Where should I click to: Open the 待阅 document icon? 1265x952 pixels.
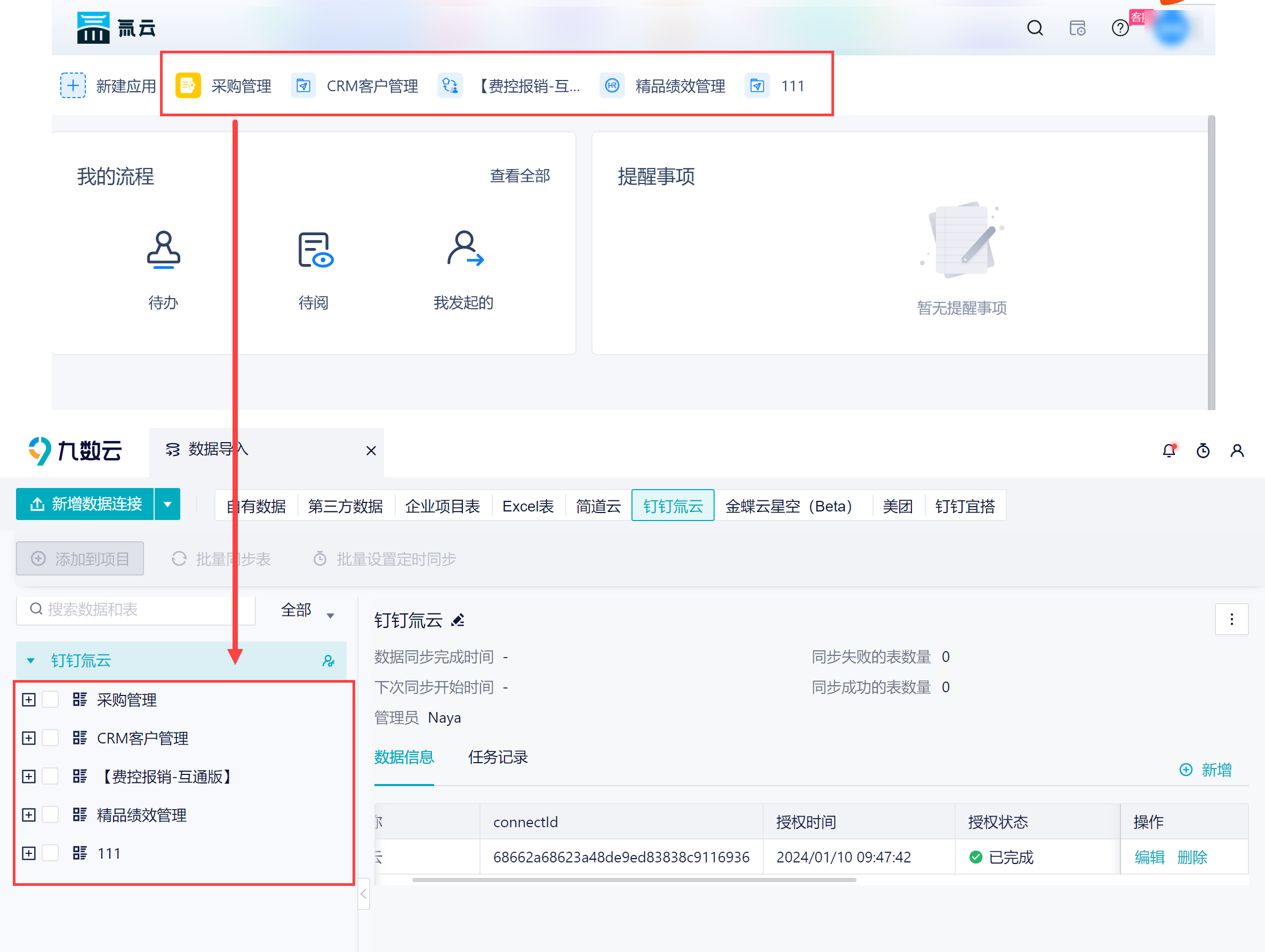315,250
